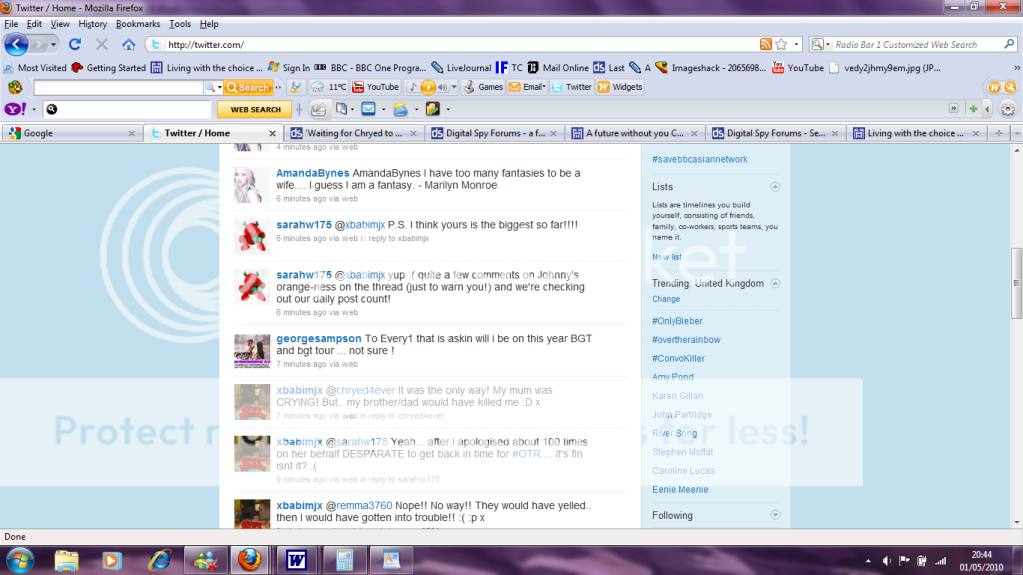Open the georgesampson profile link

point(318,339)
